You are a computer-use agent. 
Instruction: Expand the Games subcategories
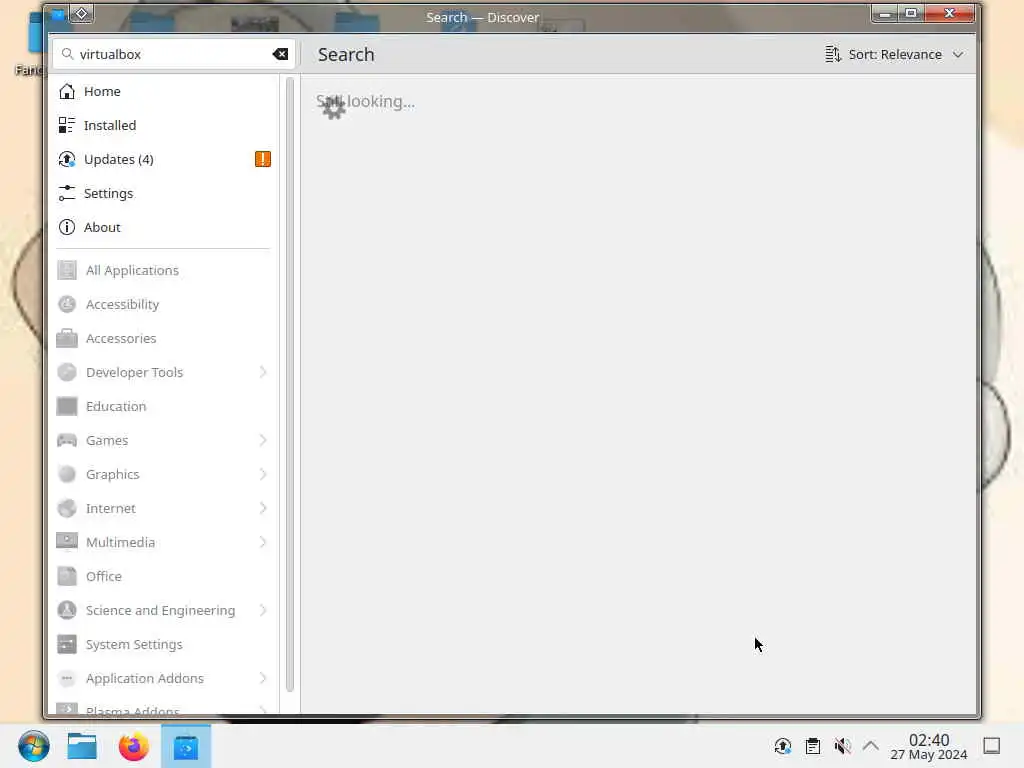tap(263, 440)
